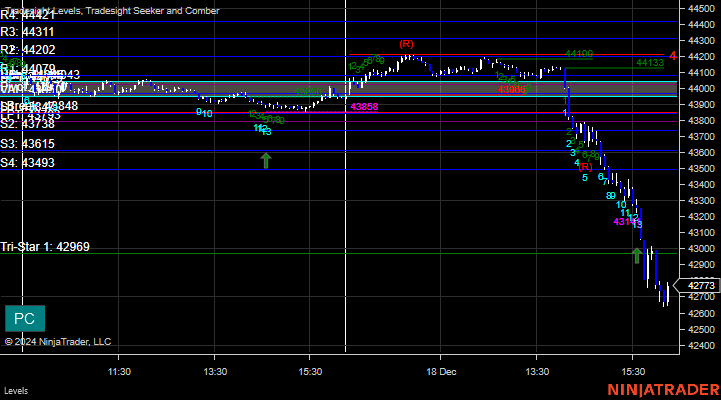Select the 'S3: 43615' level label

point(27,144)
